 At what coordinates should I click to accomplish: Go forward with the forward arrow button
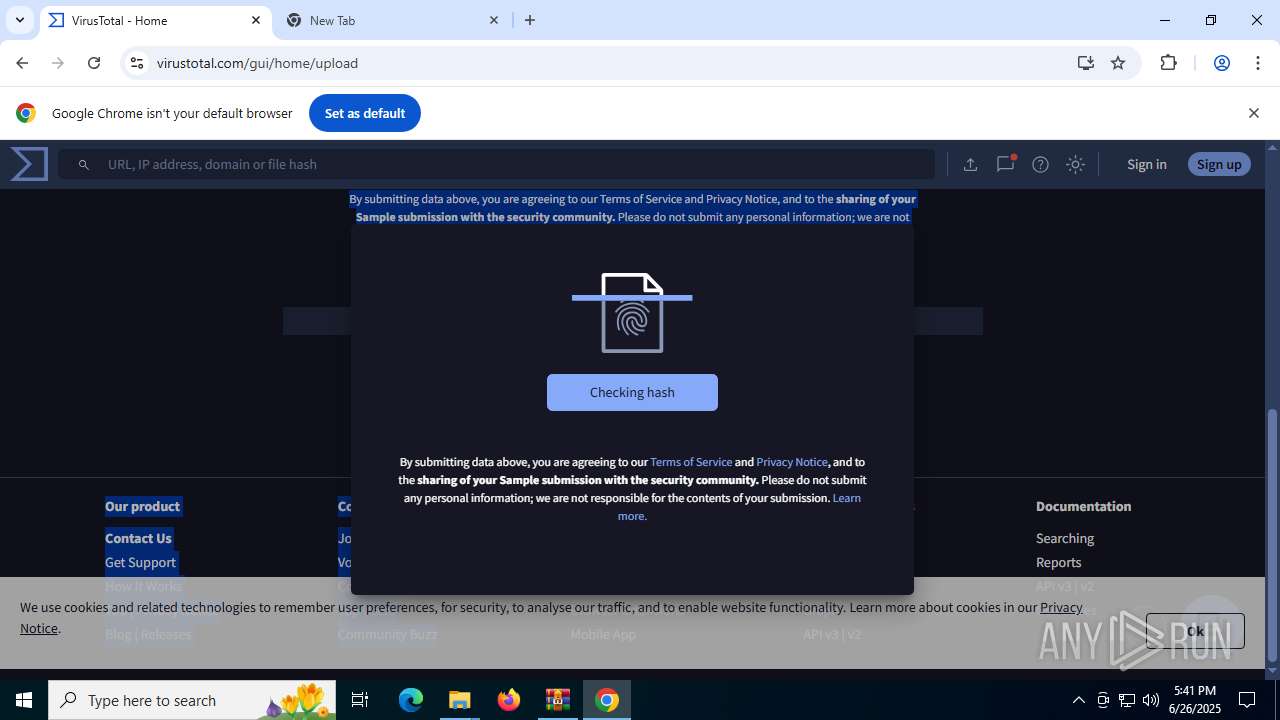[58, 63]
